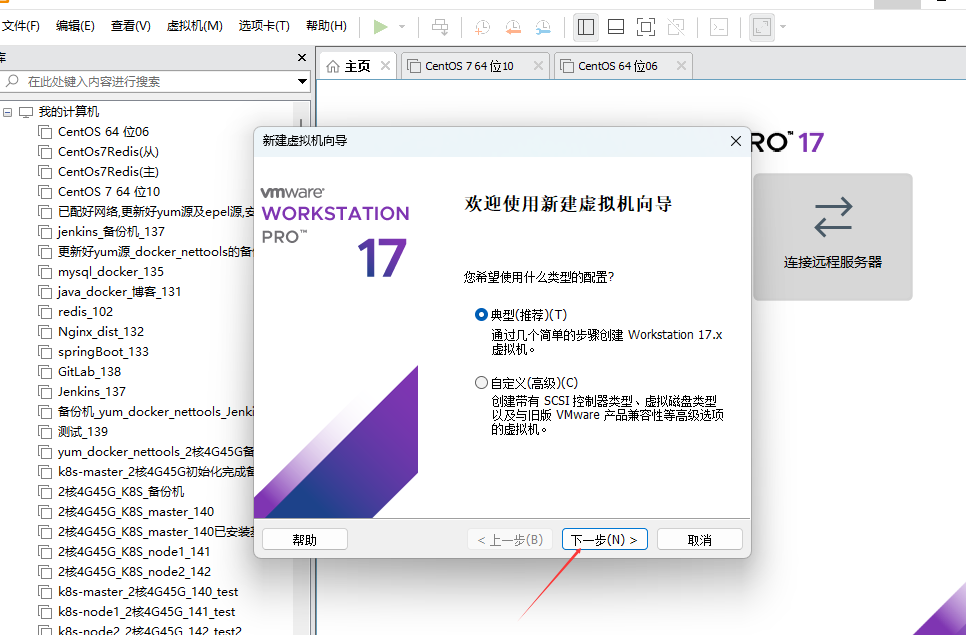Click the revert to snapshot icon
The width and height of the screenshot is (966, 635).
coord(513,27)
